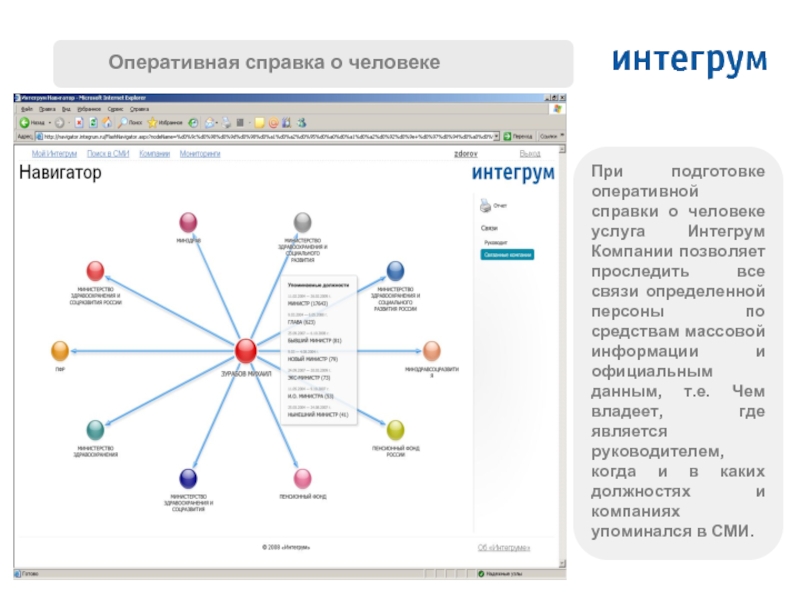Select the teal МИНИСТЕРСТВО ЗДРАВООХРАНЕНИЯ node

[x=95, y=430]
